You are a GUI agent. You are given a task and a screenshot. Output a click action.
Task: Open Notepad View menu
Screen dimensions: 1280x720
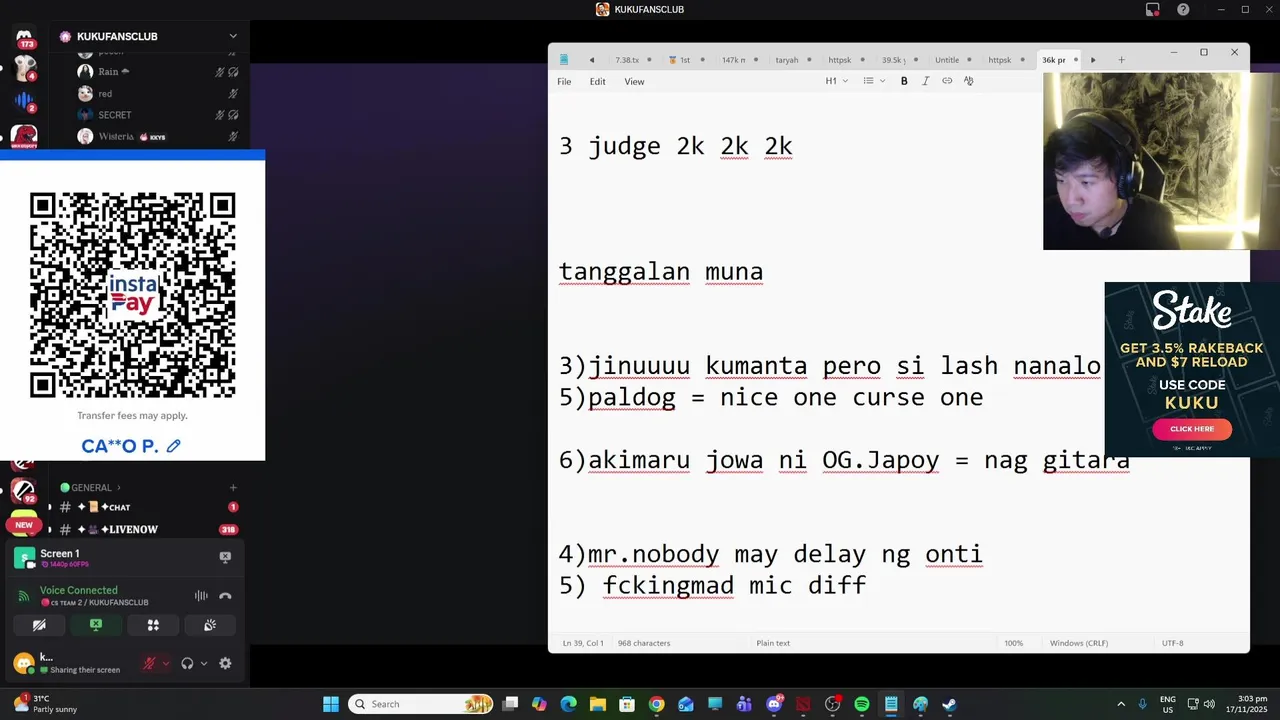[634, 81]
